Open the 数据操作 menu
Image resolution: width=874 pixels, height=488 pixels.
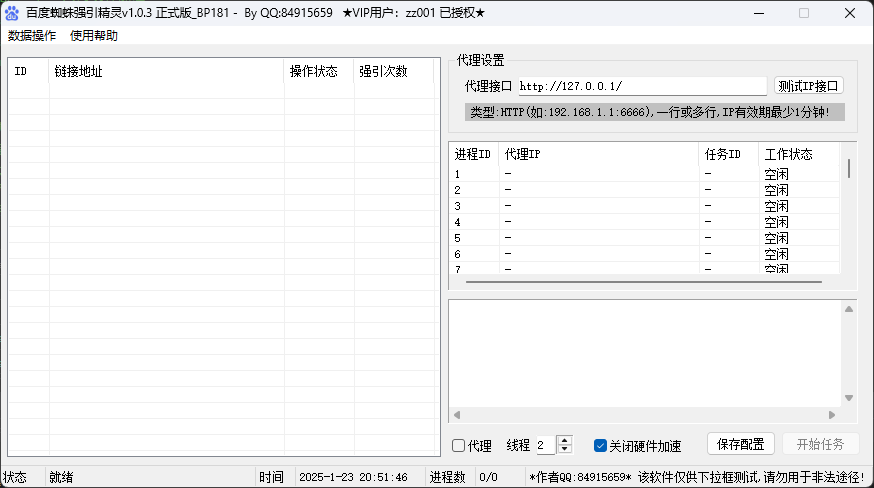click(x=32, y=36)
